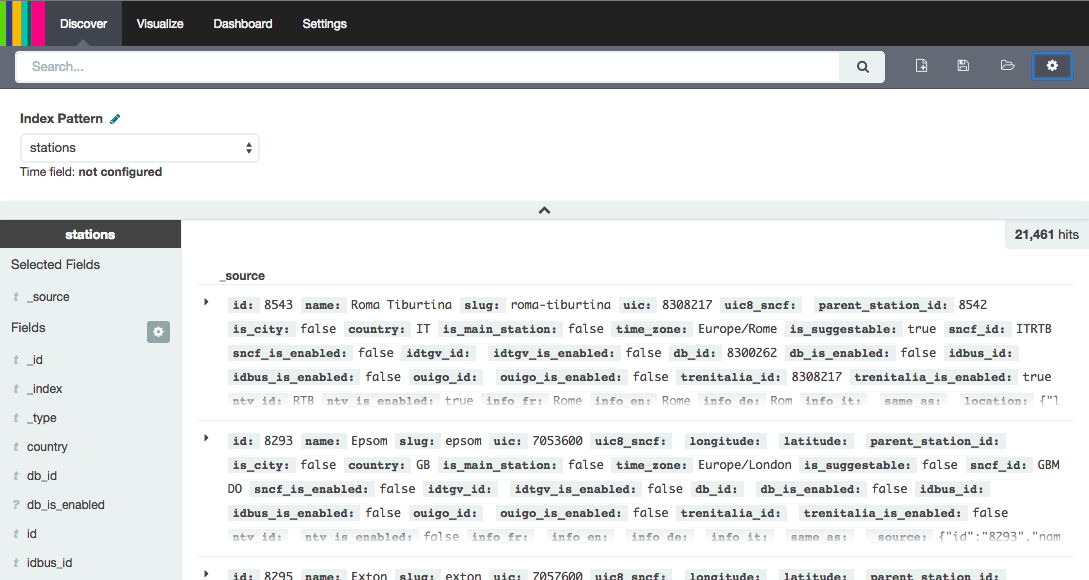Click the Roma Tiburtina name value
The image size is (1089, 580).
point(401,305)
